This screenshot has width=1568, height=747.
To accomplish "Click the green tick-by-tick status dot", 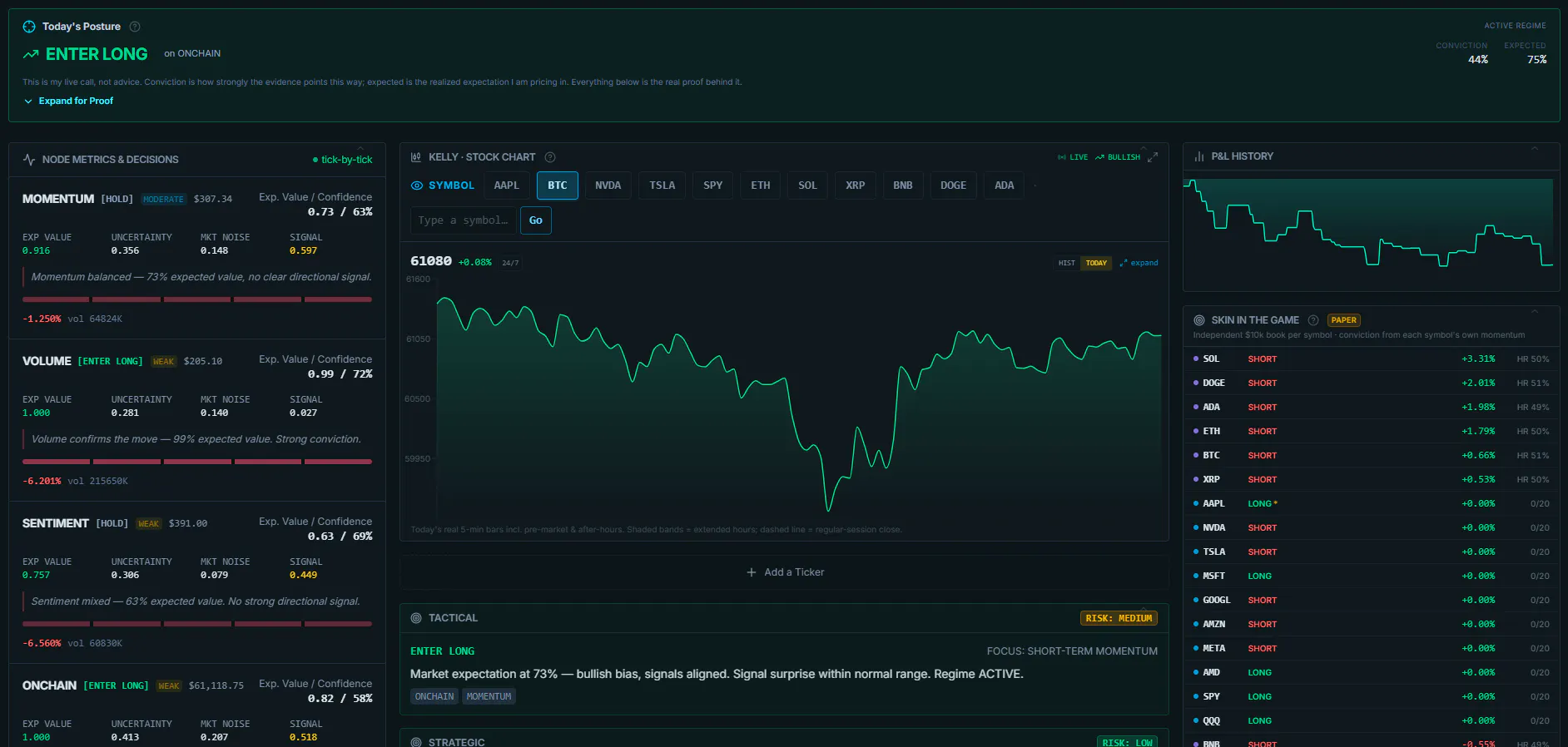I will click(315, 160).
